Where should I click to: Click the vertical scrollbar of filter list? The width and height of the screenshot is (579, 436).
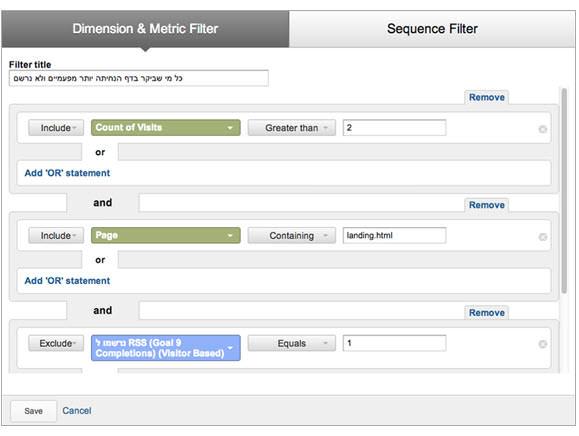(564, 190)
